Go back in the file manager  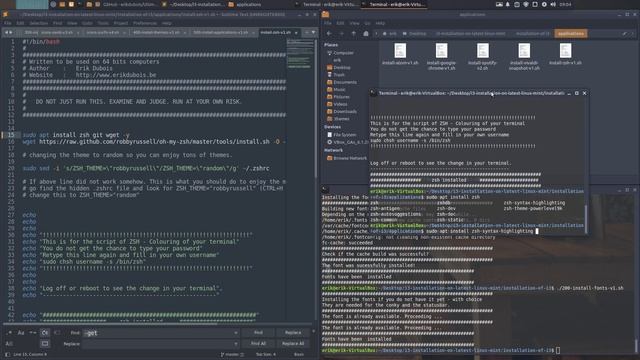329,33
